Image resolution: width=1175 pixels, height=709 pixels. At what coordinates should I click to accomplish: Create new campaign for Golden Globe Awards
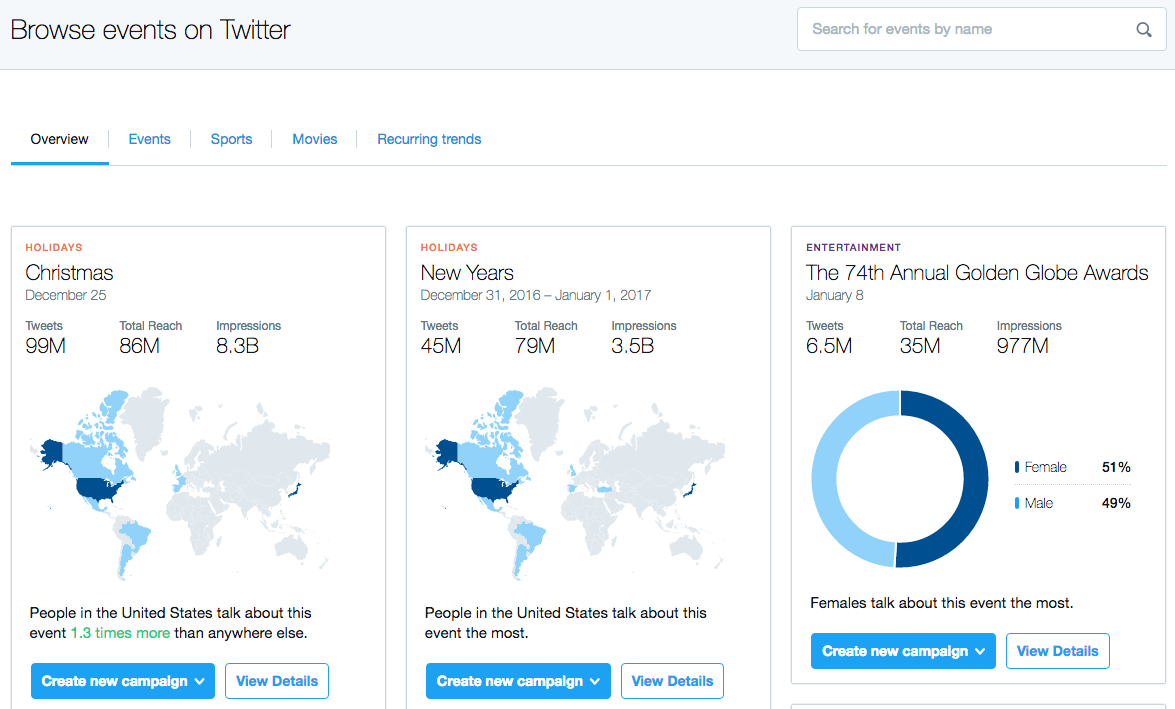pos(903,651)
